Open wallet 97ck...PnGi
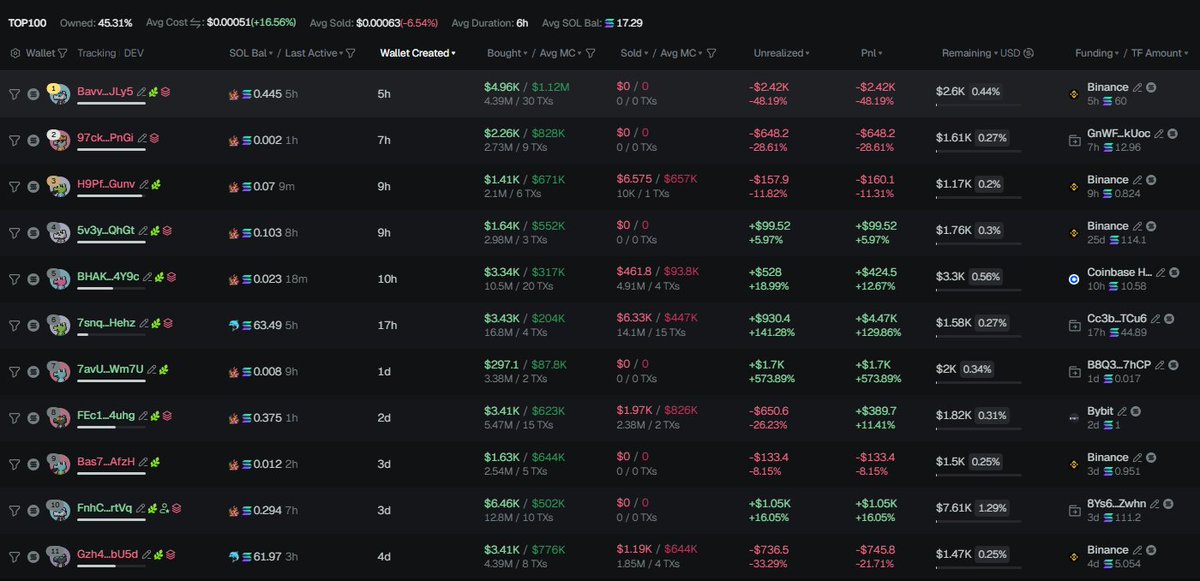This screenshot has width=1200, height=581. 106,137
